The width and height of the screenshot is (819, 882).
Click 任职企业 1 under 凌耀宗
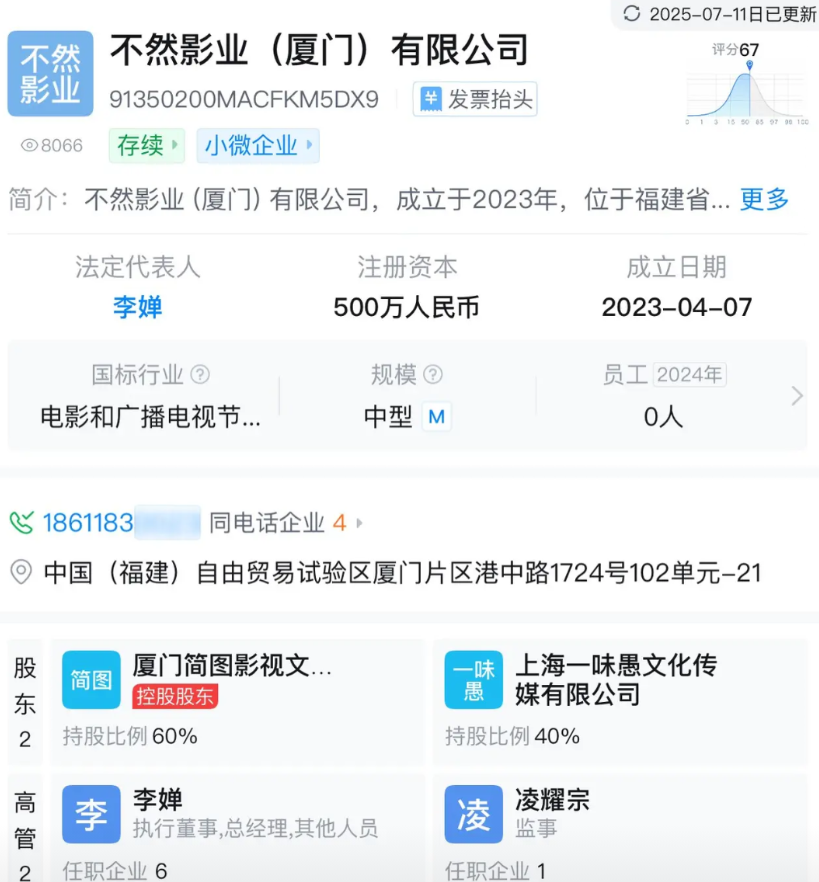496,871
